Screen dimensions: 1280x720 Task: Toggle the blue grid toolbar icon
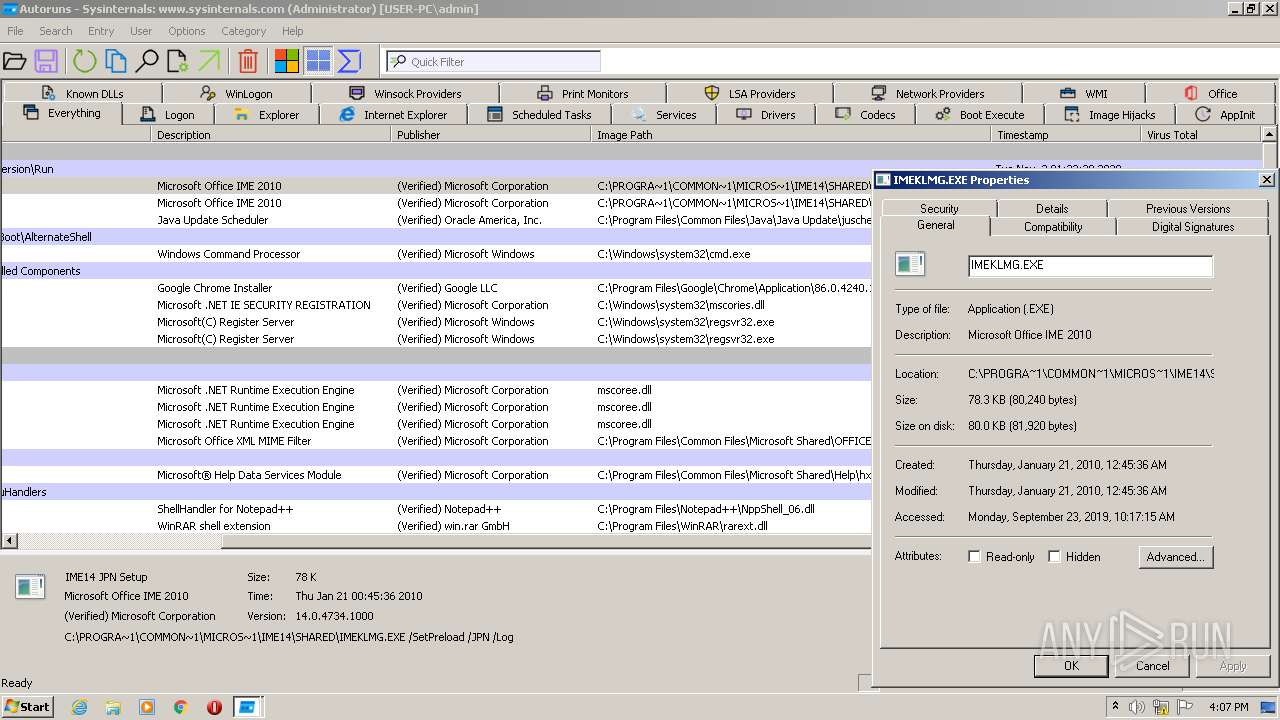318,61
